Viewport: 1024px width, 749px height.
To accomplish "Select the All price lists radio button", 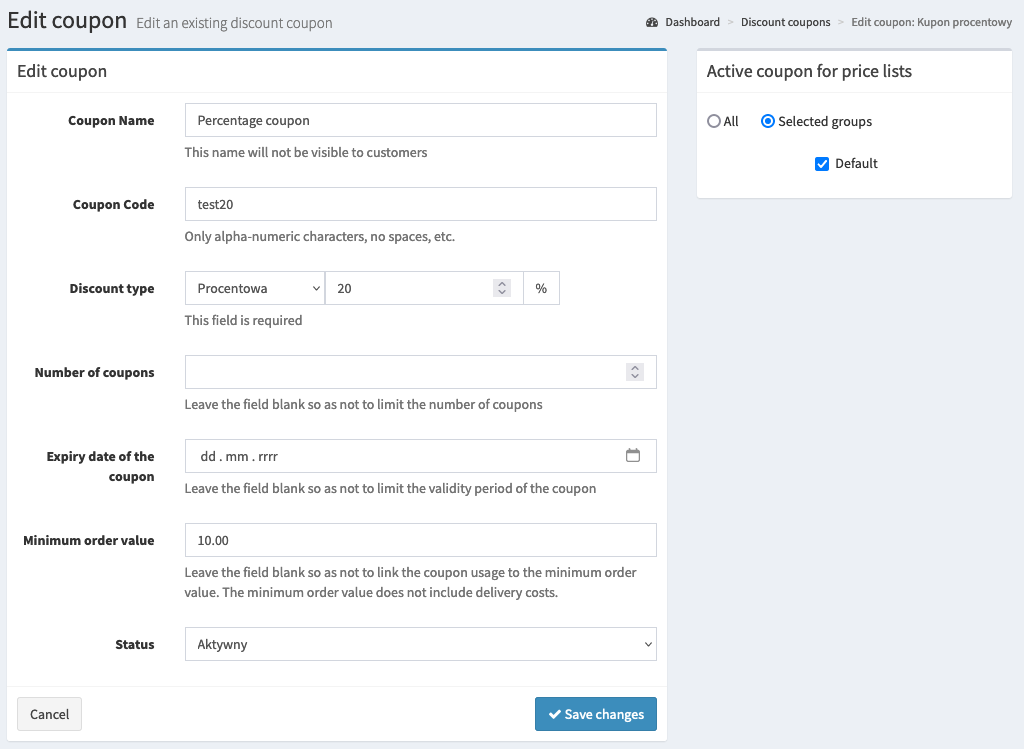I will click(714, 121).
